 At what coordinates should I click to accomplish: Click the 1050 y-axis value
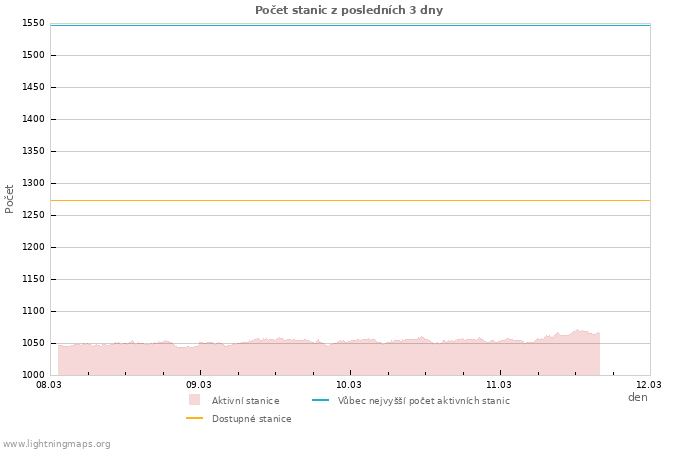[33, 343]
